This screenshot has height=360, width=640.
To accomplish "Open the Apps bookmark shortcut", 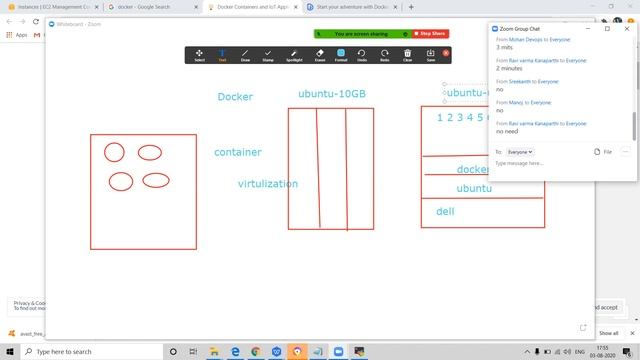I will click(17, 35).
